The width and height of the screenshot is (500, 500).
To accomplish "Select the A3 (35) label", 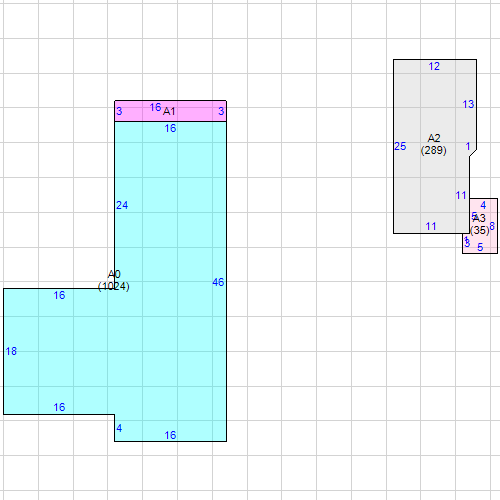I will click(480, 224).
